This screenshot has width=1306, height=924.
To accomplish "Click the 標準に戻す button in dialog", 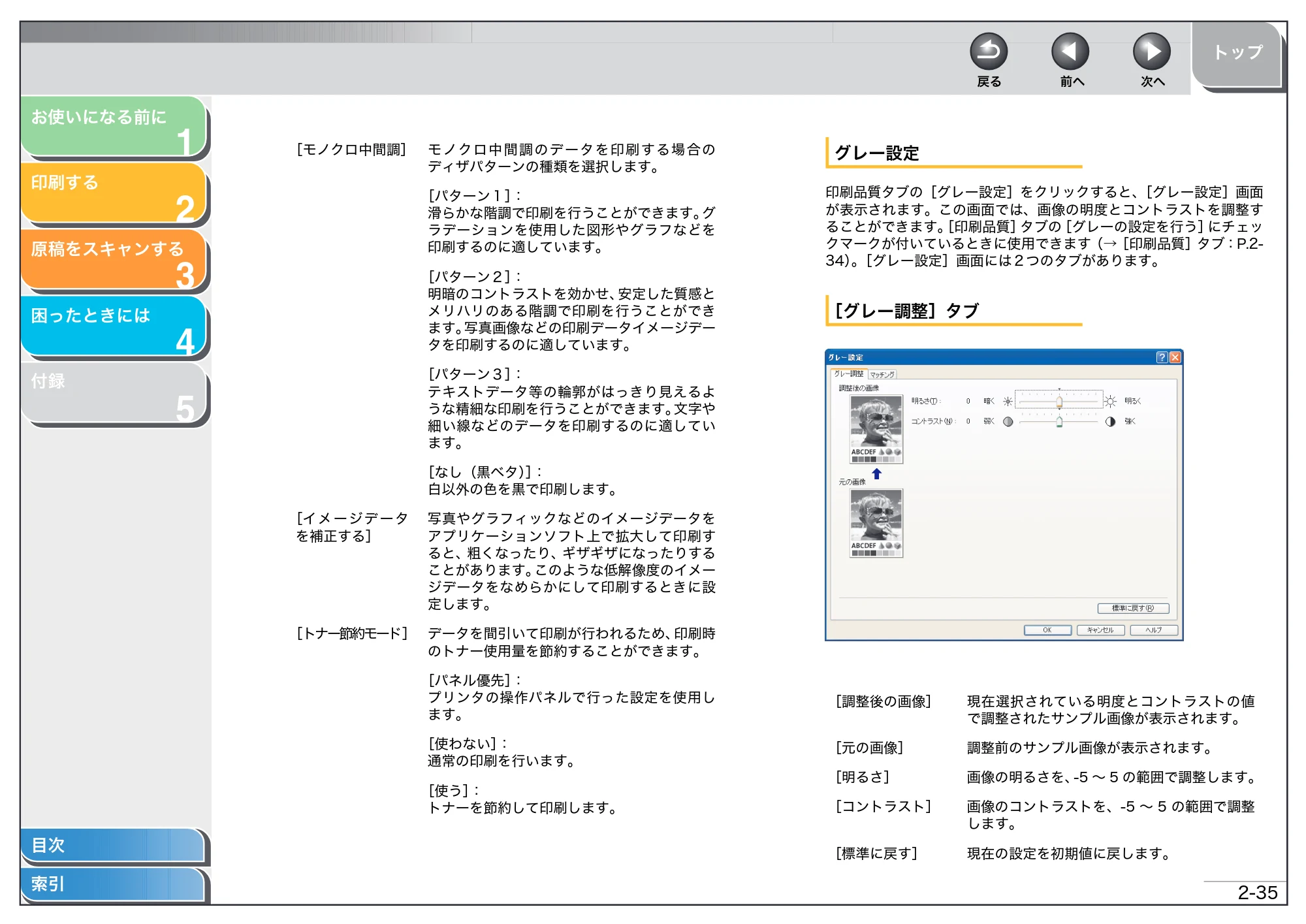I will [1132, 608].
